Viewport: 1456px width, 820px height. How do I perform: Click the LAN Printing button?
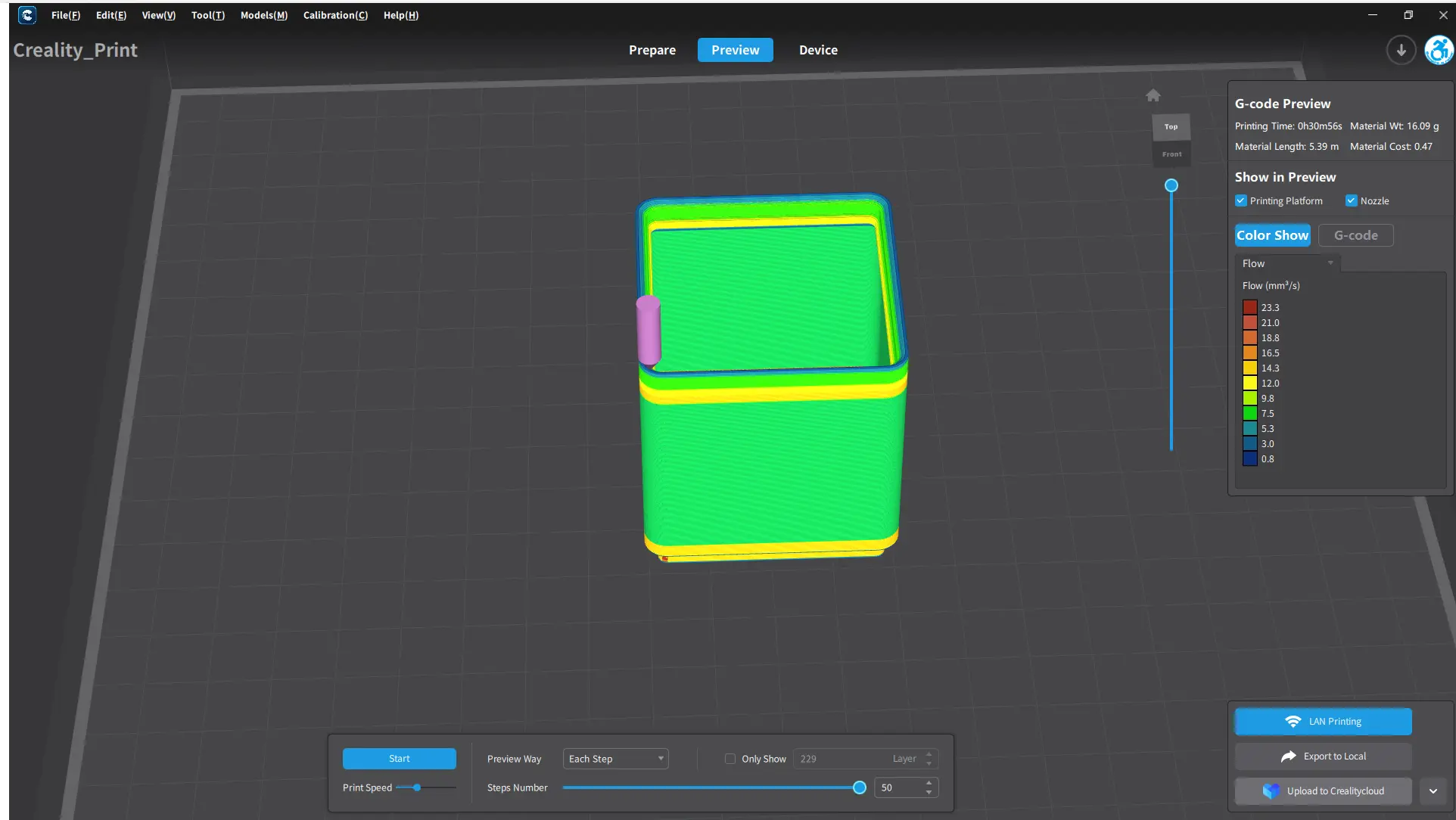(x=1324, y=722)
